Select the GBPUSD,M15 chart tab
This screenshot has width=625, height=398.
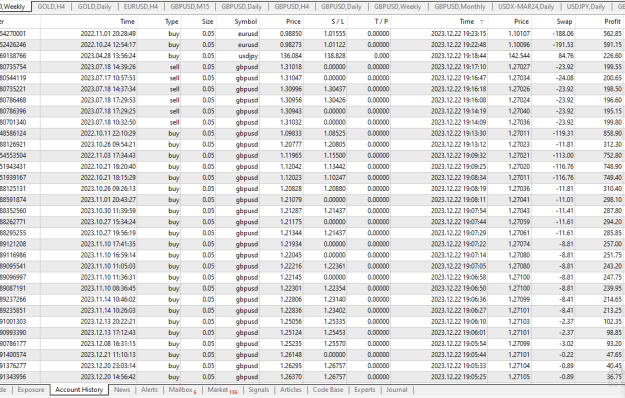190,7
